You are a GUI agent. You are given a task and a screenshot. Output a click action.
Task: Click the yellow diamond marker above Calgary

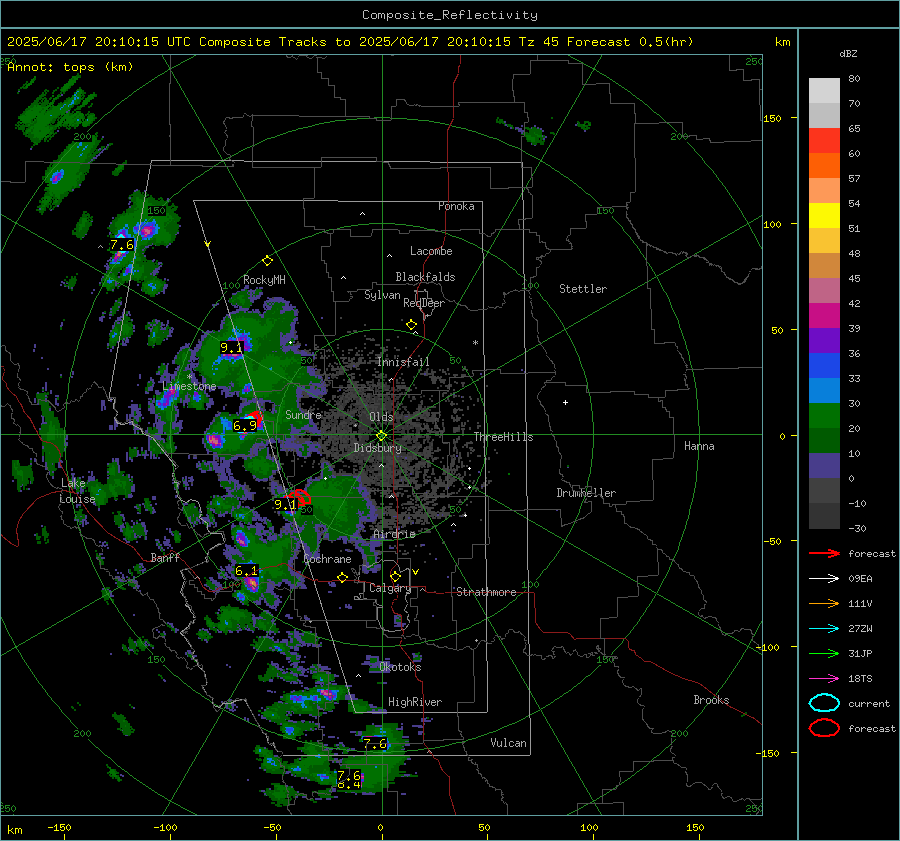[x=395, y=576]
